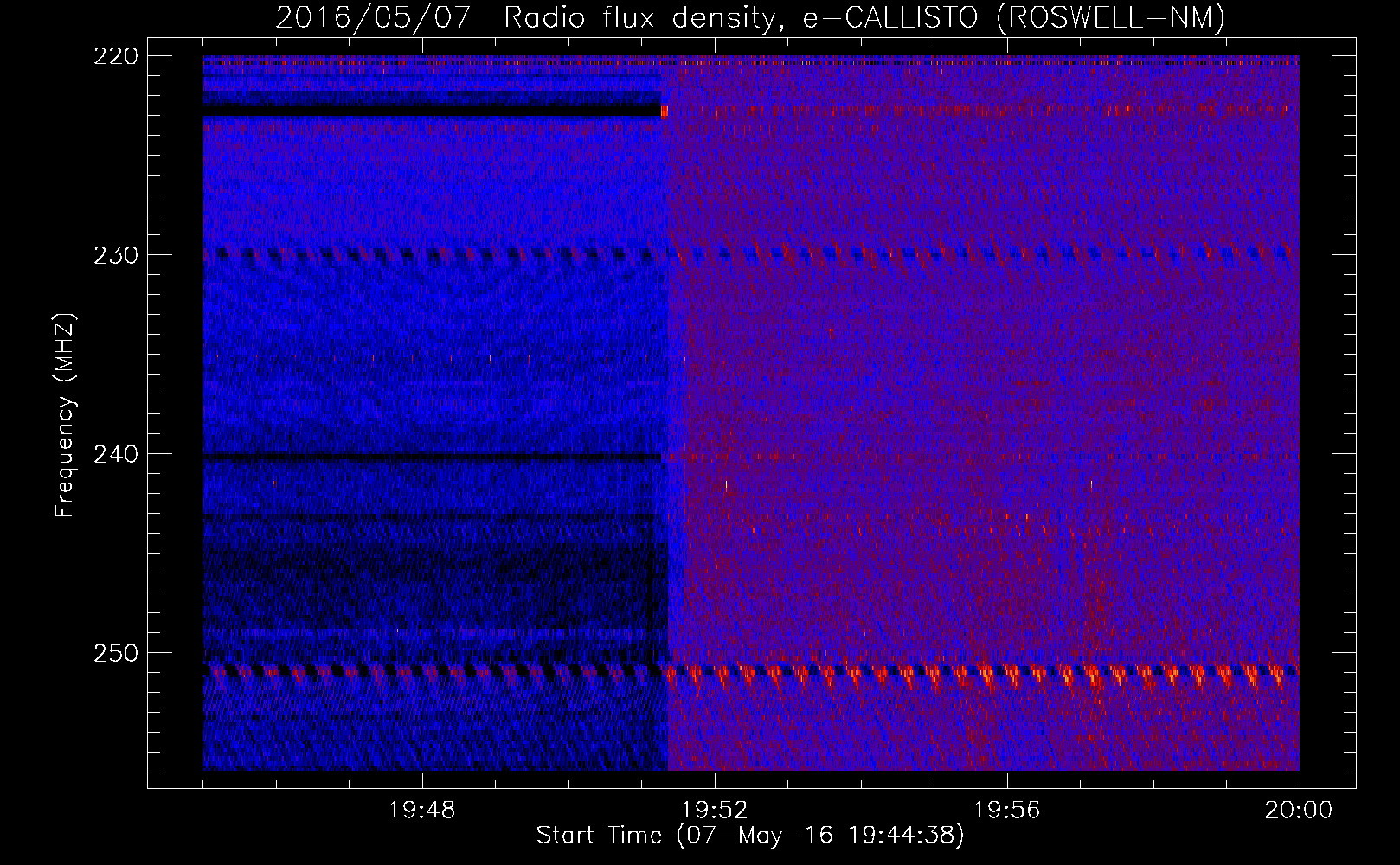Viewport: 1400px width, 865px height.
Task: Click the 19:52 time tick label
Action: point(715,811)
